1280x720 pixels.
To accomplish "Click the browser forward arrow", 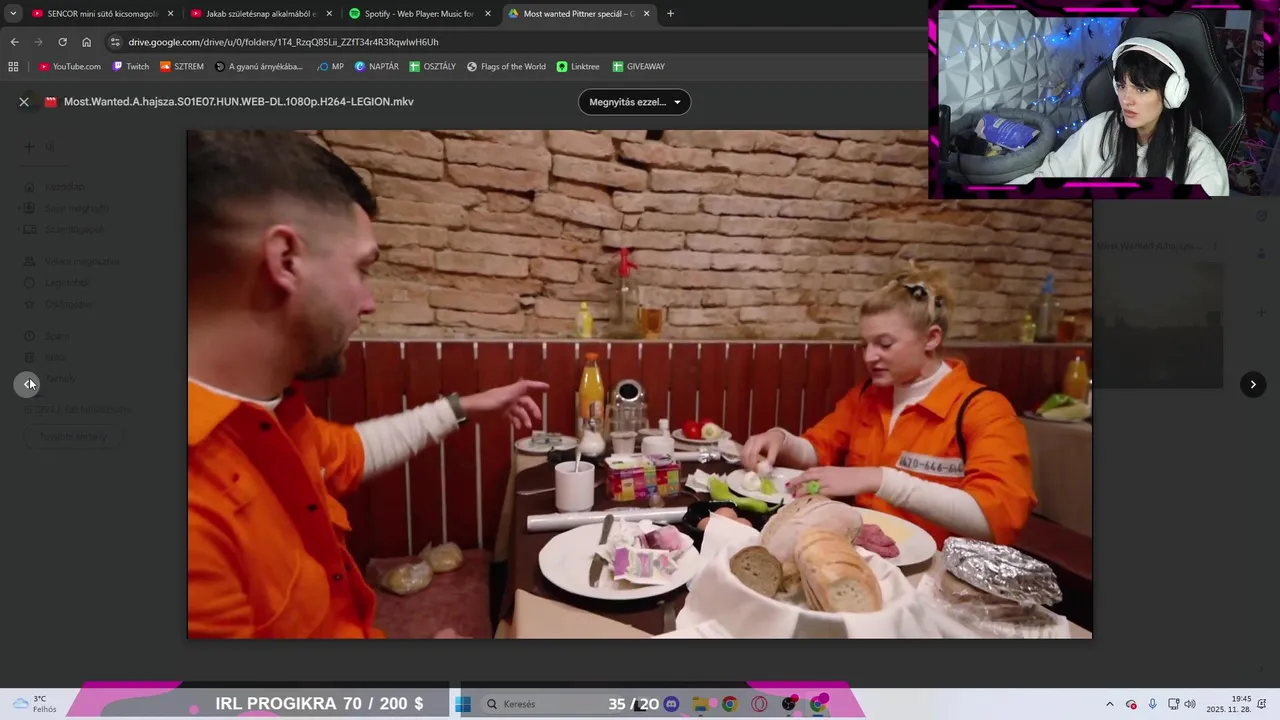I will pyautogui.click(x=38, y=42).
